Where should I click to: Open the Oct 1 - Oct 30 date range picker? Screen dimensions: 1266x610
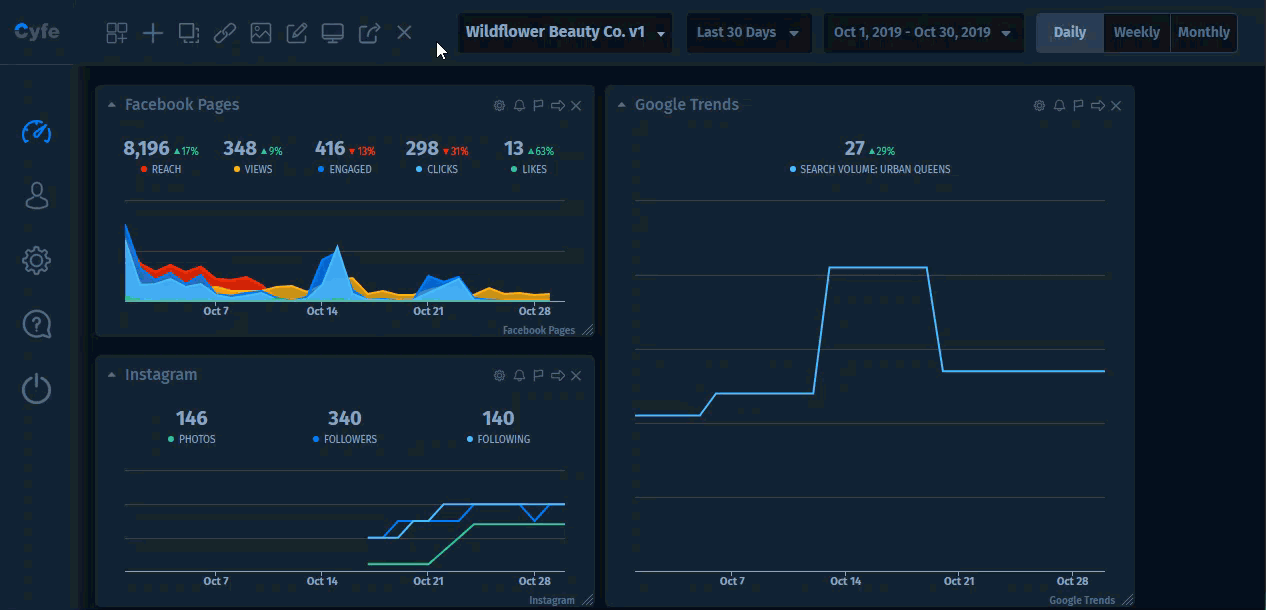click(x=922, y=32)
